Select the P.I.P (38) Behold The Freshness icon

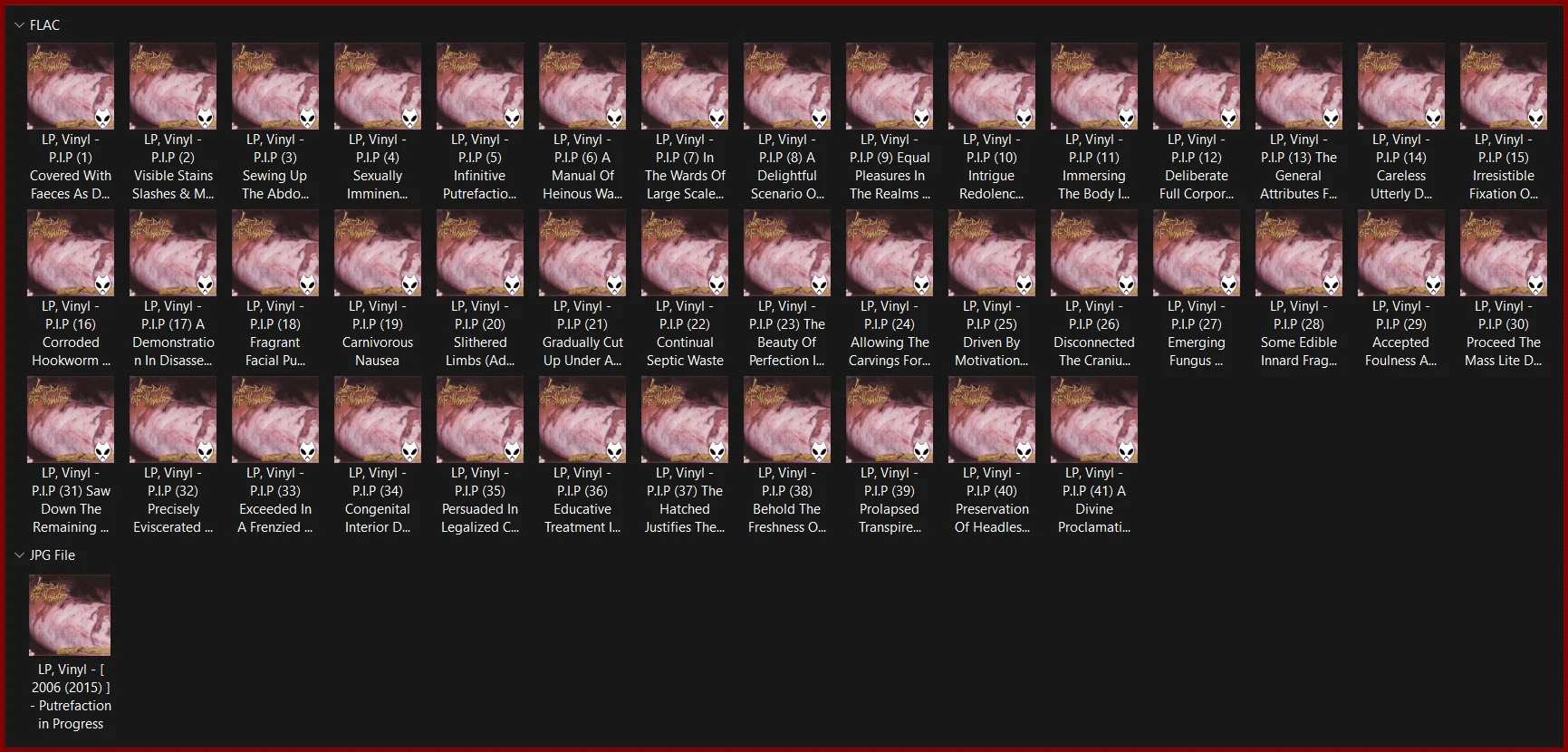[x=787, y=419]
